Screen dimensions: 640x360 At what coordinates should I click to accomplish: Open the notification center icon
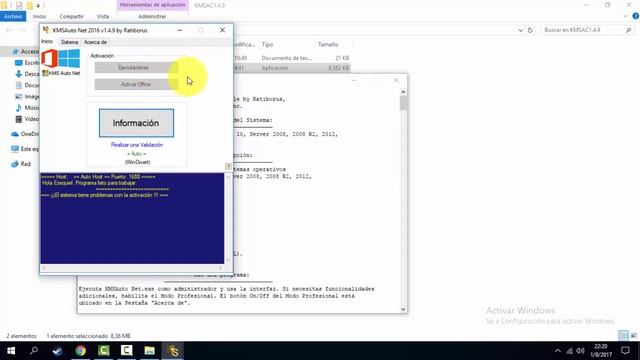point(625,351)
